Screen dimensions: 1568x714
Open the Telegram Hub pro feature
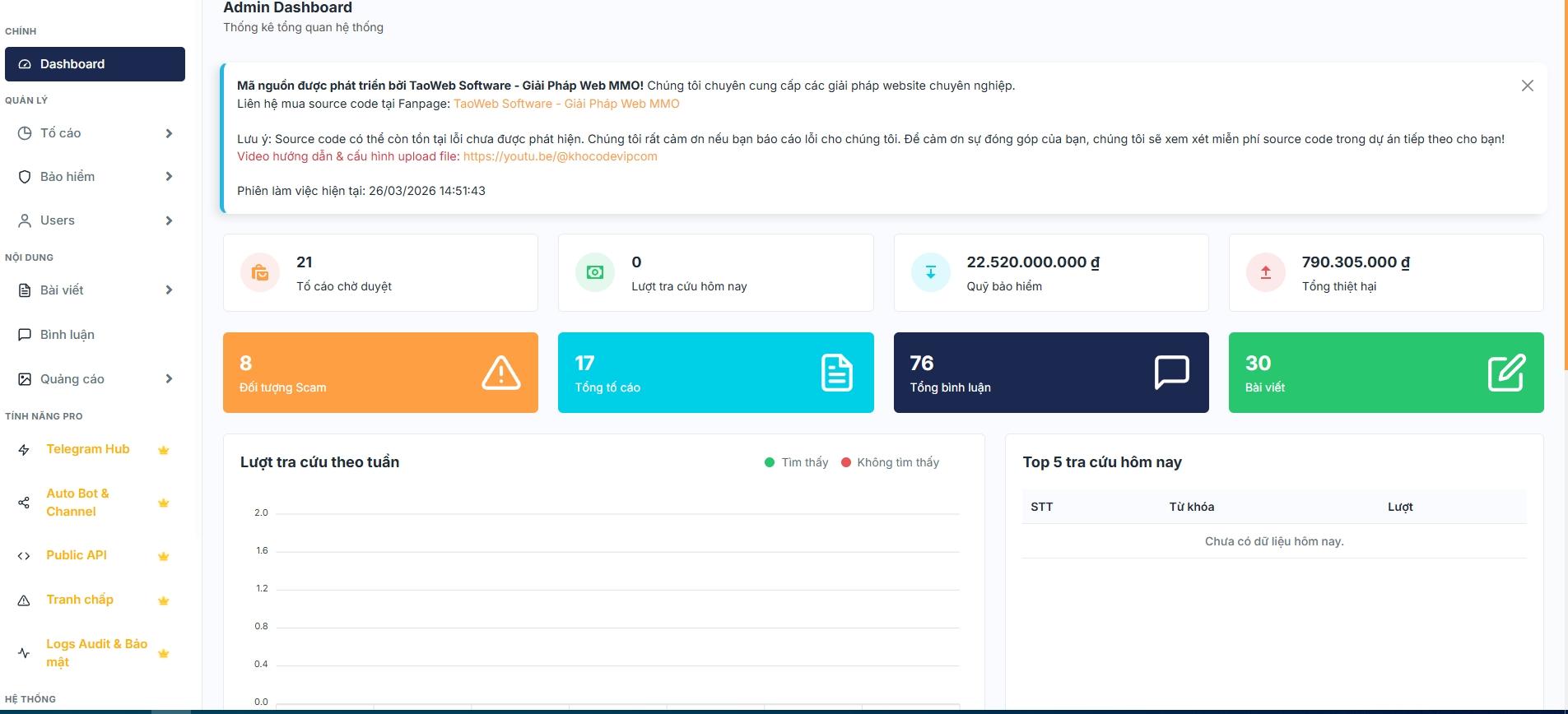[88, 449]
